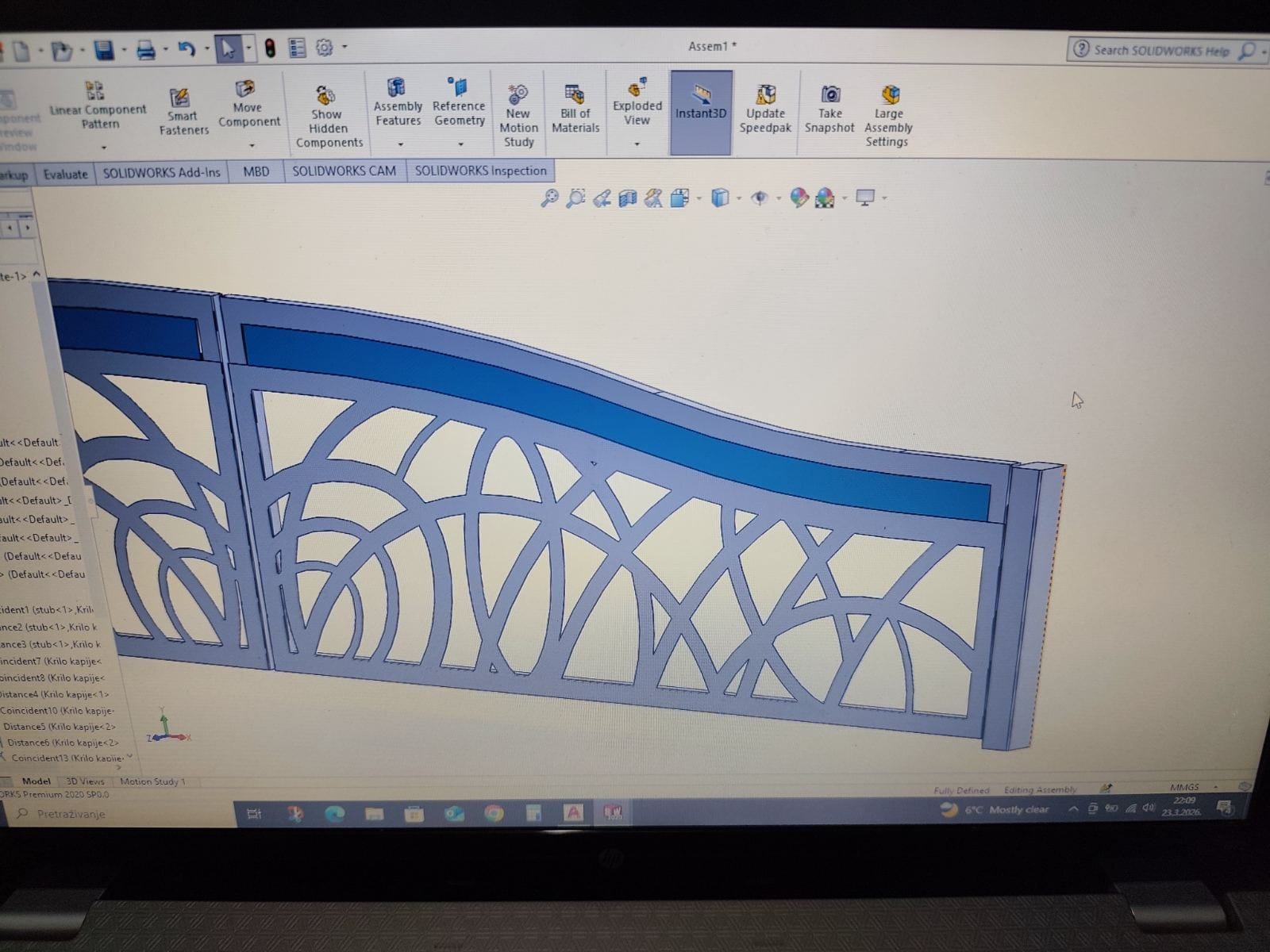Click the Open file folder icon
This screenshot has width=1270, height=952.
point(61,52)
